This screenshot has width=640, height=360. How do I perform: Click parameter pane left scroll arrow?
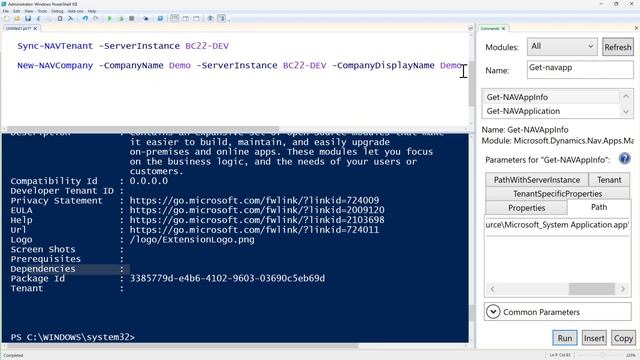click(492, 289)
